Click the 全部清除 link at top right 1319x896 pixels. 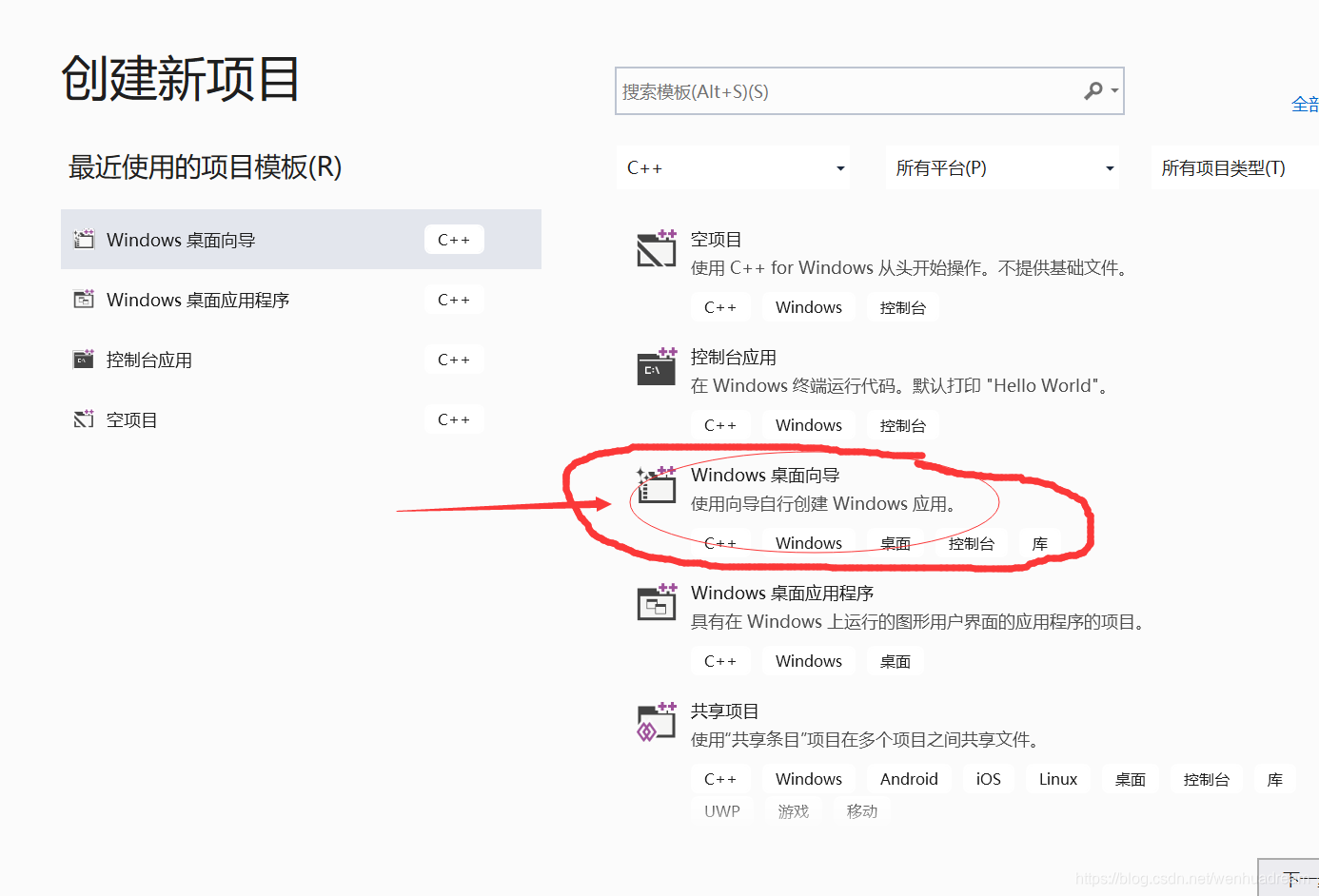[1305, 105]
